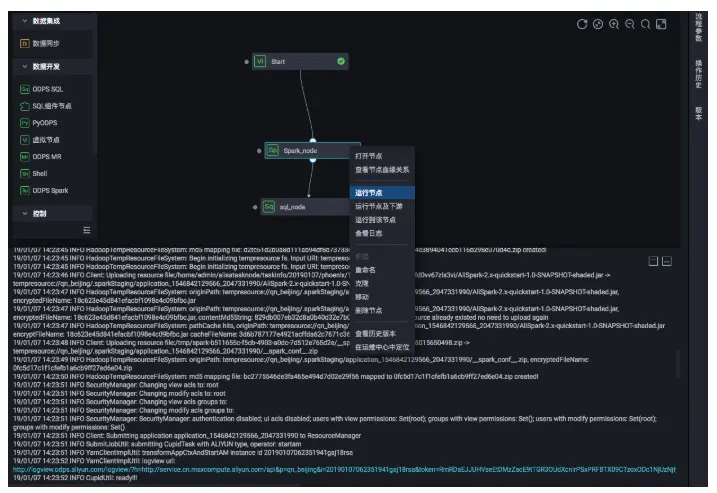Viewport: 717px width, 493px height.
Task: Click the 虚拟节点 icon in sidebar
Action: coord(25,140)
